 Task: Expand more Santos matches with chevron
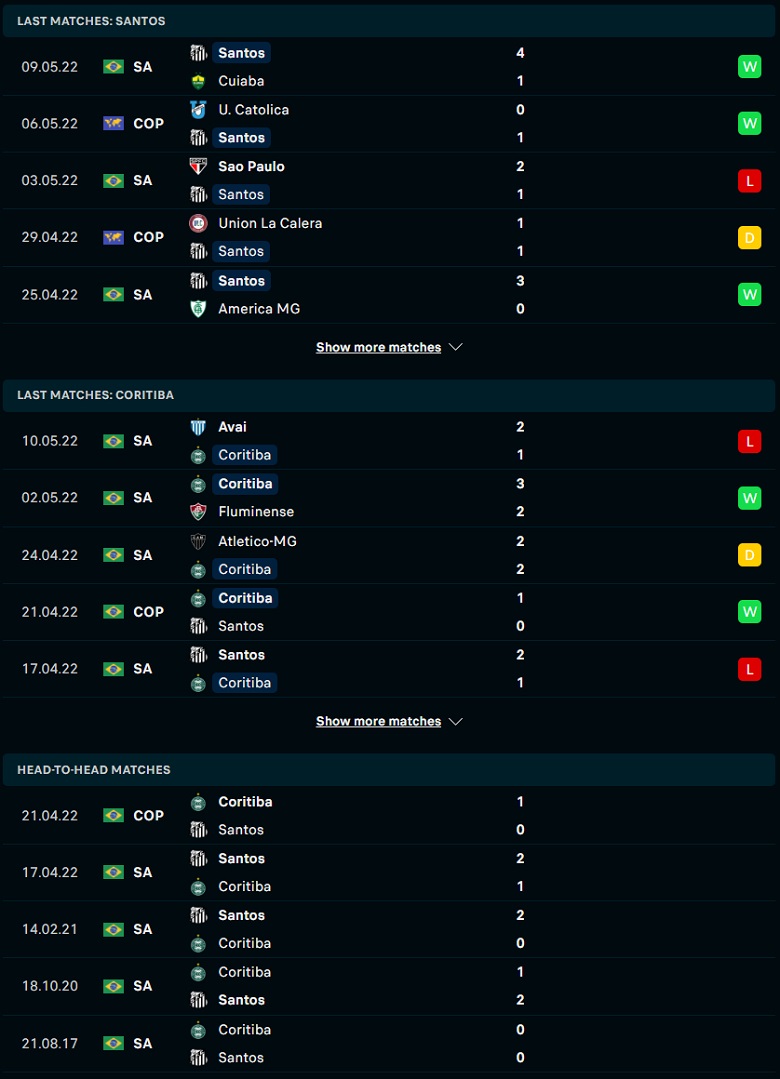[x=456, y=348]
